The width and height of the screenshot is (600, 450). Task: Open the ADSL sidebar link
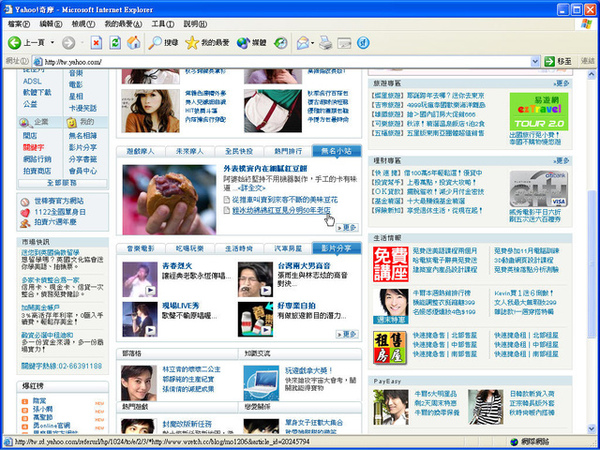click(x=32, y=82)
